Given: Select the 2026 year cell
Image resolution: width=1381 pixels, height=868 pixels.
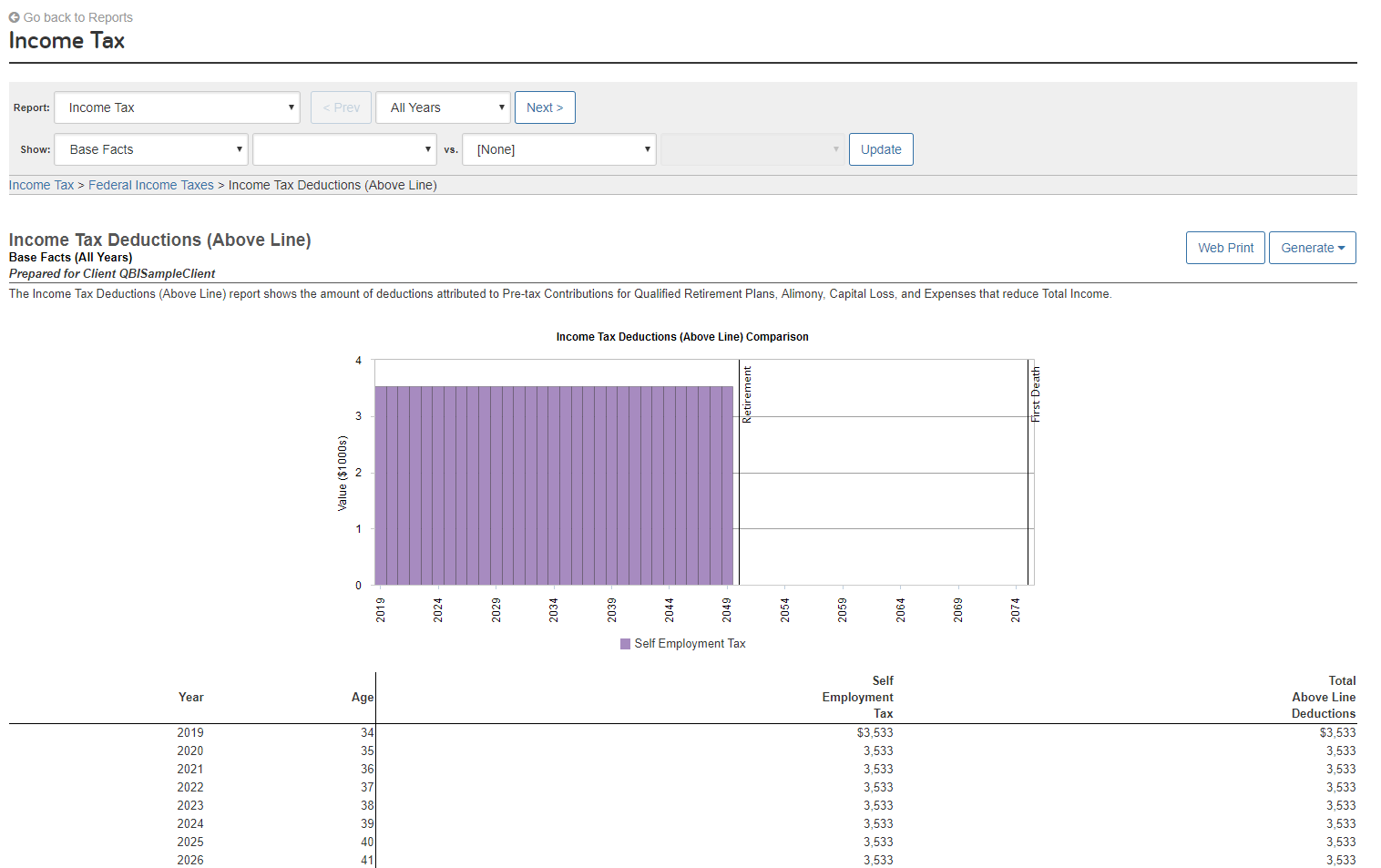Looking at the screenshot, I should pyautogui.click(x=190, y=860).
